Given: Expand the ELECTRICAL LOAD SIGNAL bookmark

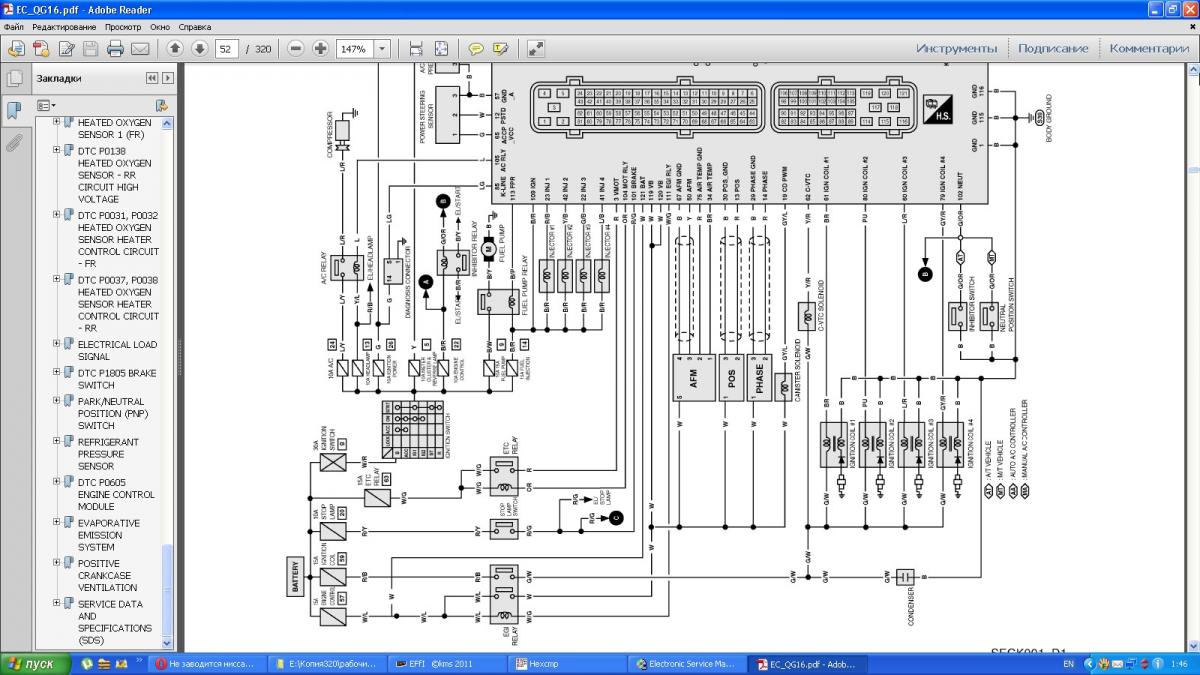Looking at the screenshot, I should coord(57,344).
